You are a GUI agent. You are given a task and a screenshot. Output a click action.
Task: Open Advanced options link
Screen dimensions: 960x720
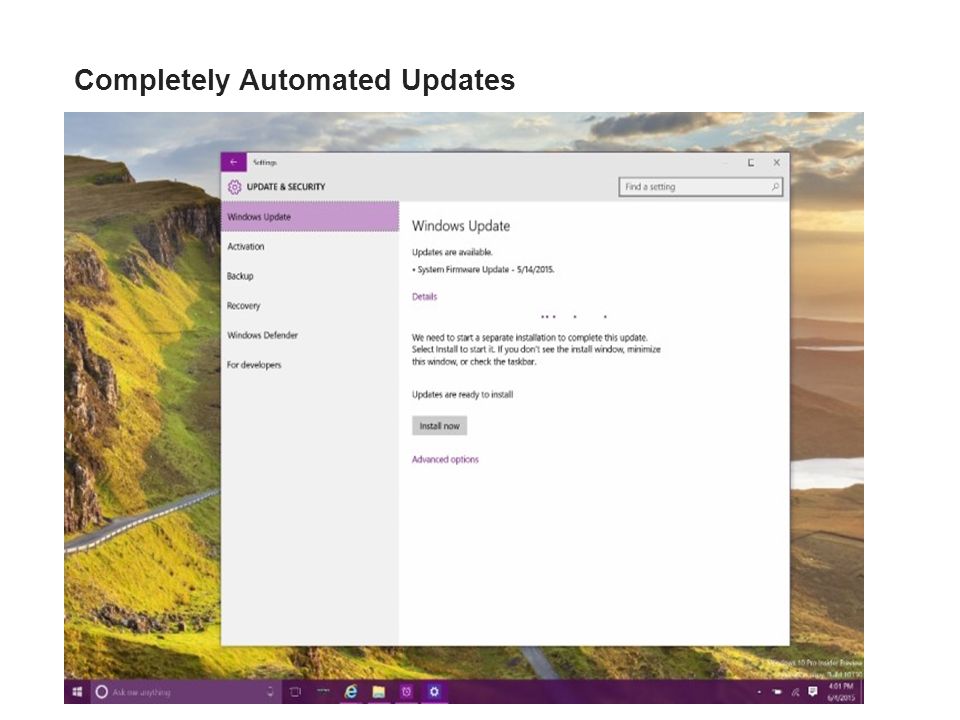445,459
